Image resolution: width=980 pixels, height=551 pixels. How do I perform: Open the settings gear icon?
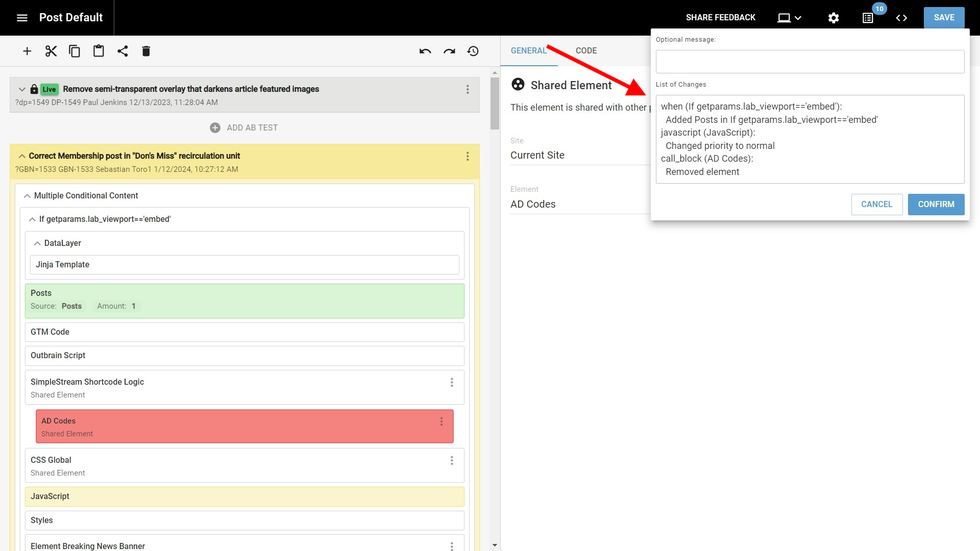coord(833,18)
